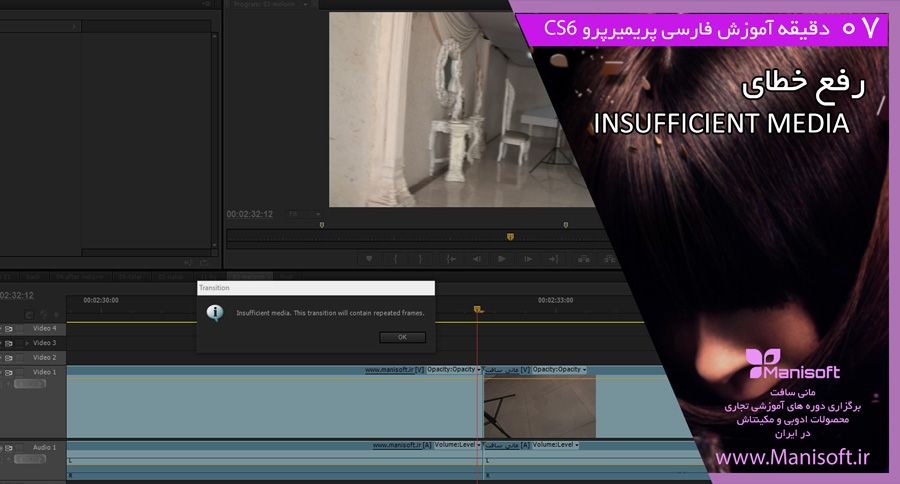Click timeline ruler at 00:02:30:00
This screenshot has height=484, width=900.
pyautogui.click(x=101, y=300)
